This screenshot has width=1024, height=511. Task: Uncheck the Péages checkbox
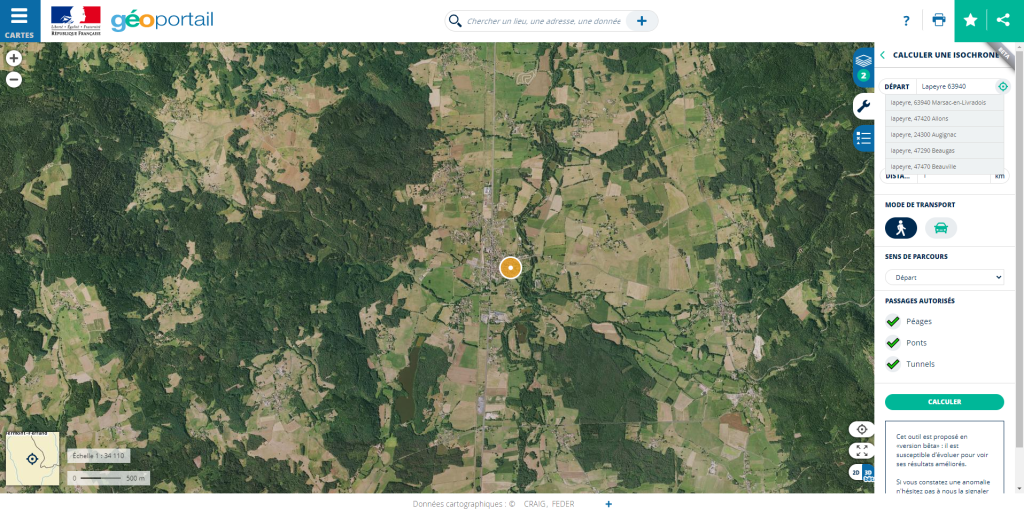pyautogui.click(x=893, y=321)
